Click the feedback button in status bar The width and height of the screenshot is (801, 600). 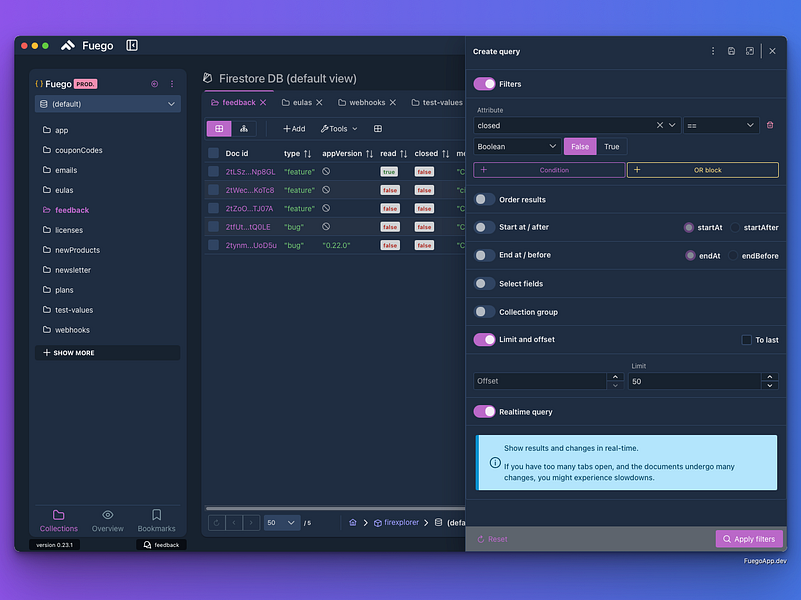[161, 545]
